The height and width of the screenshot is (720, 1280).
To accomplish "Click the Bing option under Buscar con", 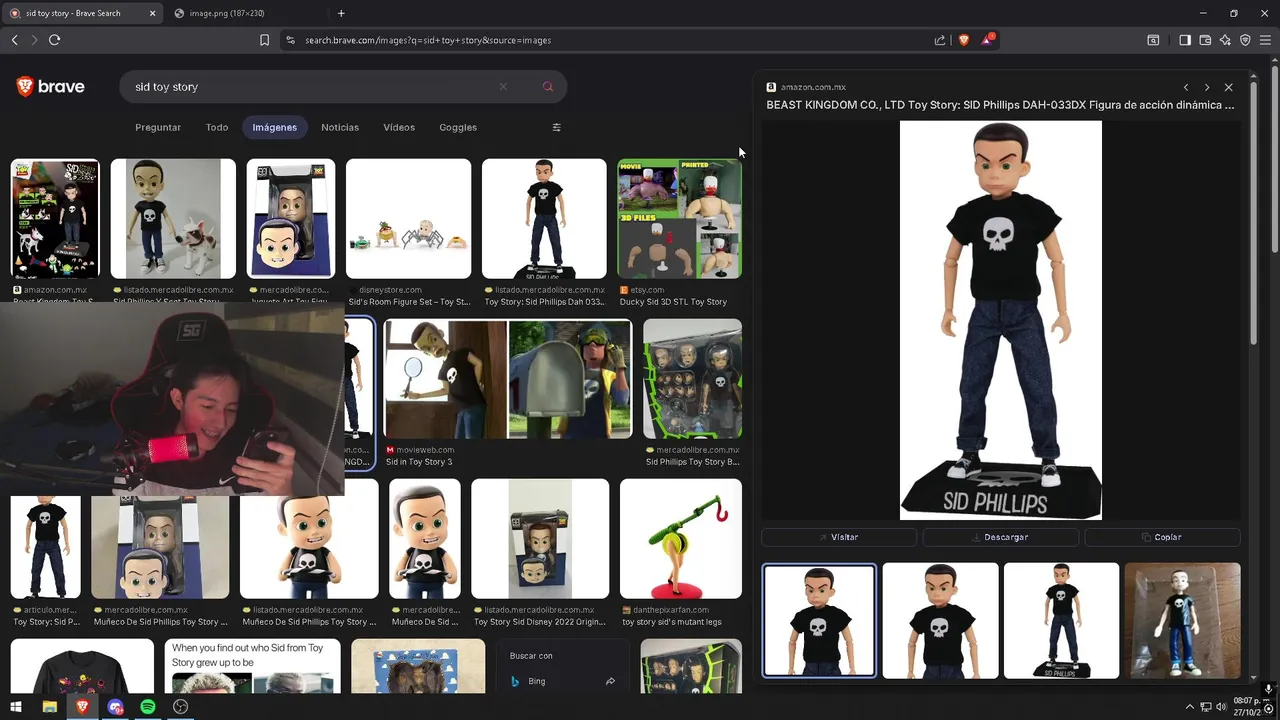I will click(x=537, y=681).
